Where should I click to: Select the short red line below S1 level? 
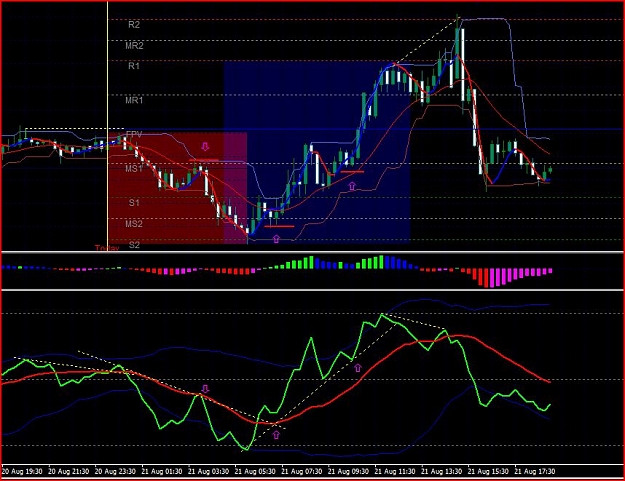279,226
